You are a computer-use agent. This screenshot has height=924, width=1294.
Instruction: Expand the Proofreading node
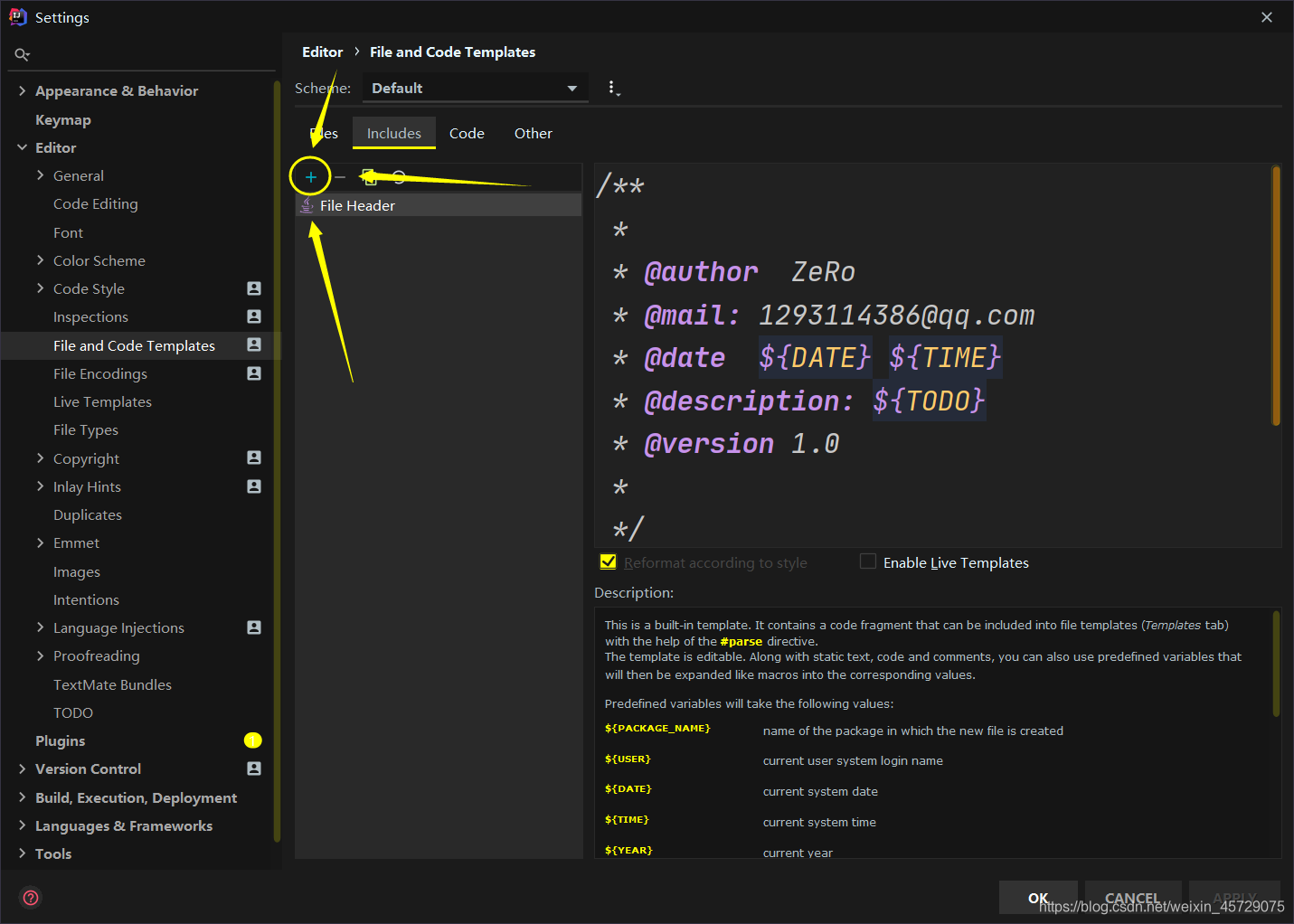coord(40,655)
